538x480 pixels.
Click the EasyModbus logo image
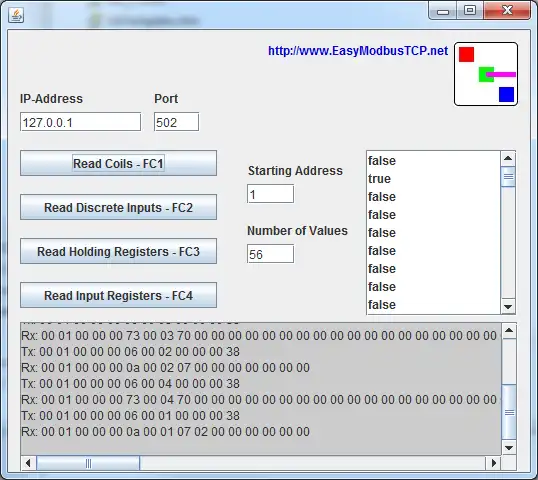[x=486, y=74]
